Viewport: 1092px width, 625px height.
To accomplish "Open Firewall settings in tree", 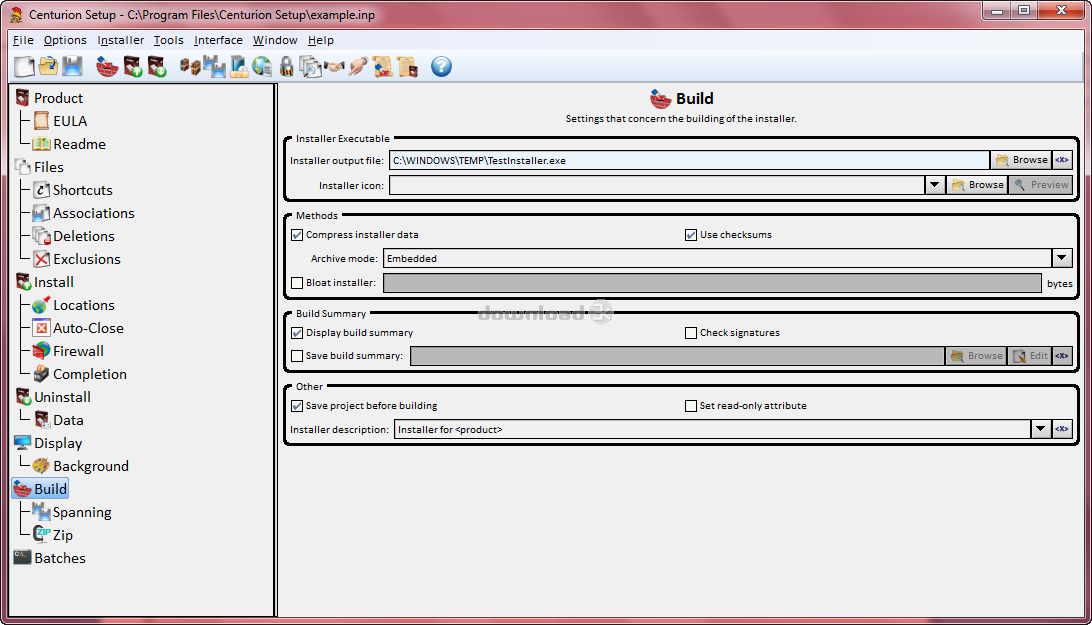I will pos(78,351).
